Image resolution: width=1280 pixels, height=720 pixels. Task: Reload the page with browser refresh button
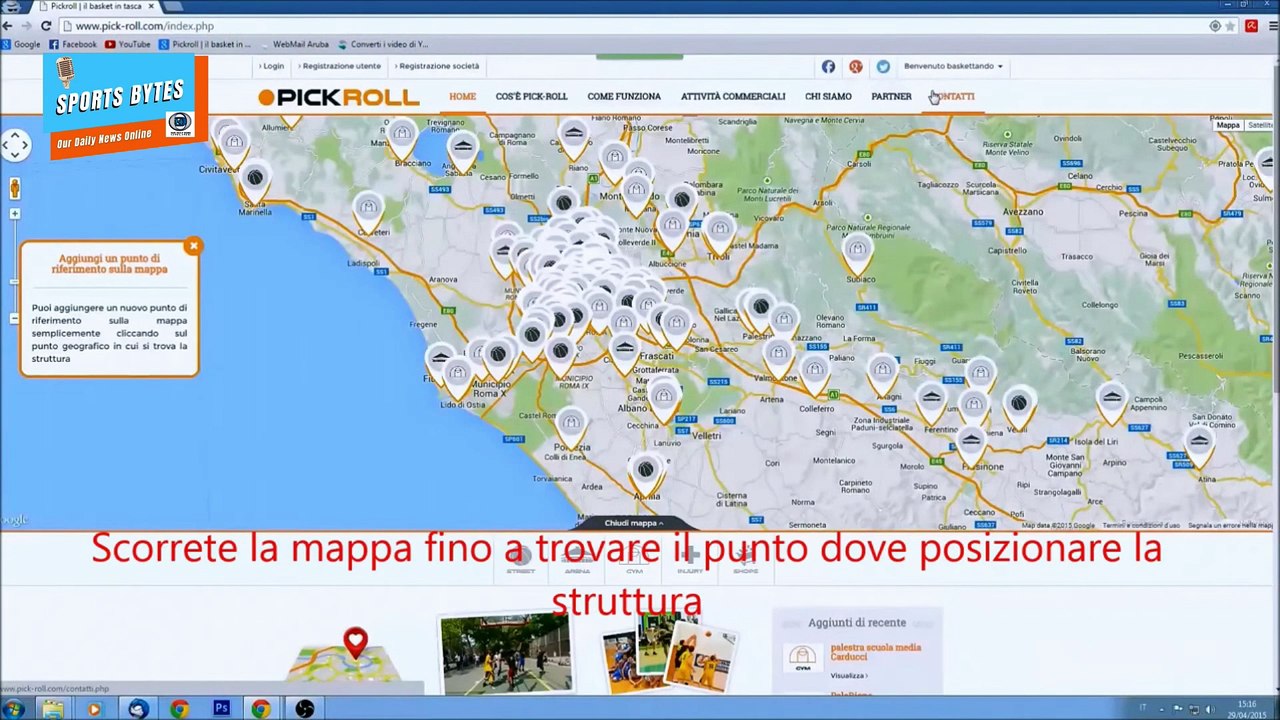(x=46, y=26)
